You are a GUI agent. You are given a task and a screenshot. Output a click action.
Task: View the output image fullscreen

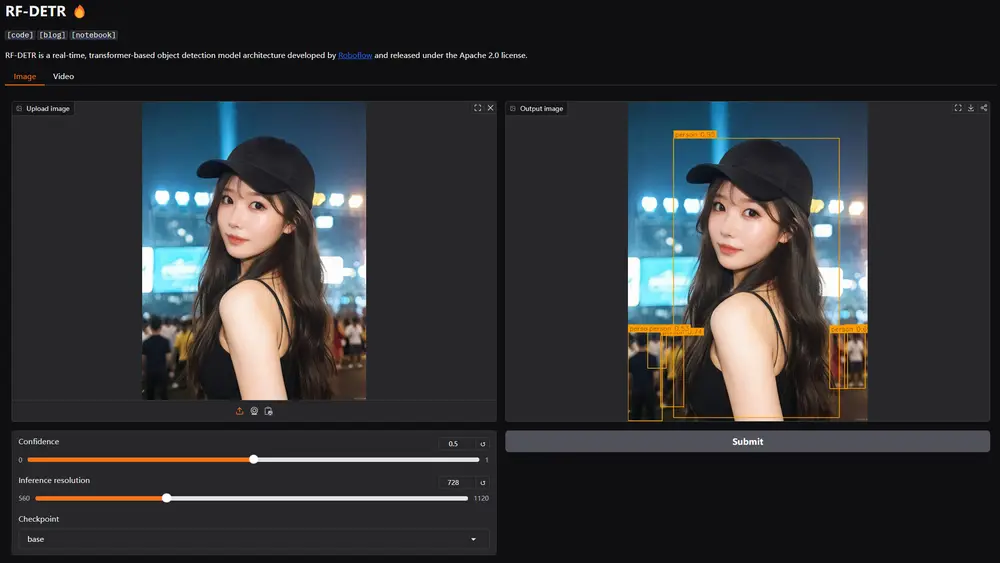pos(958,108)
